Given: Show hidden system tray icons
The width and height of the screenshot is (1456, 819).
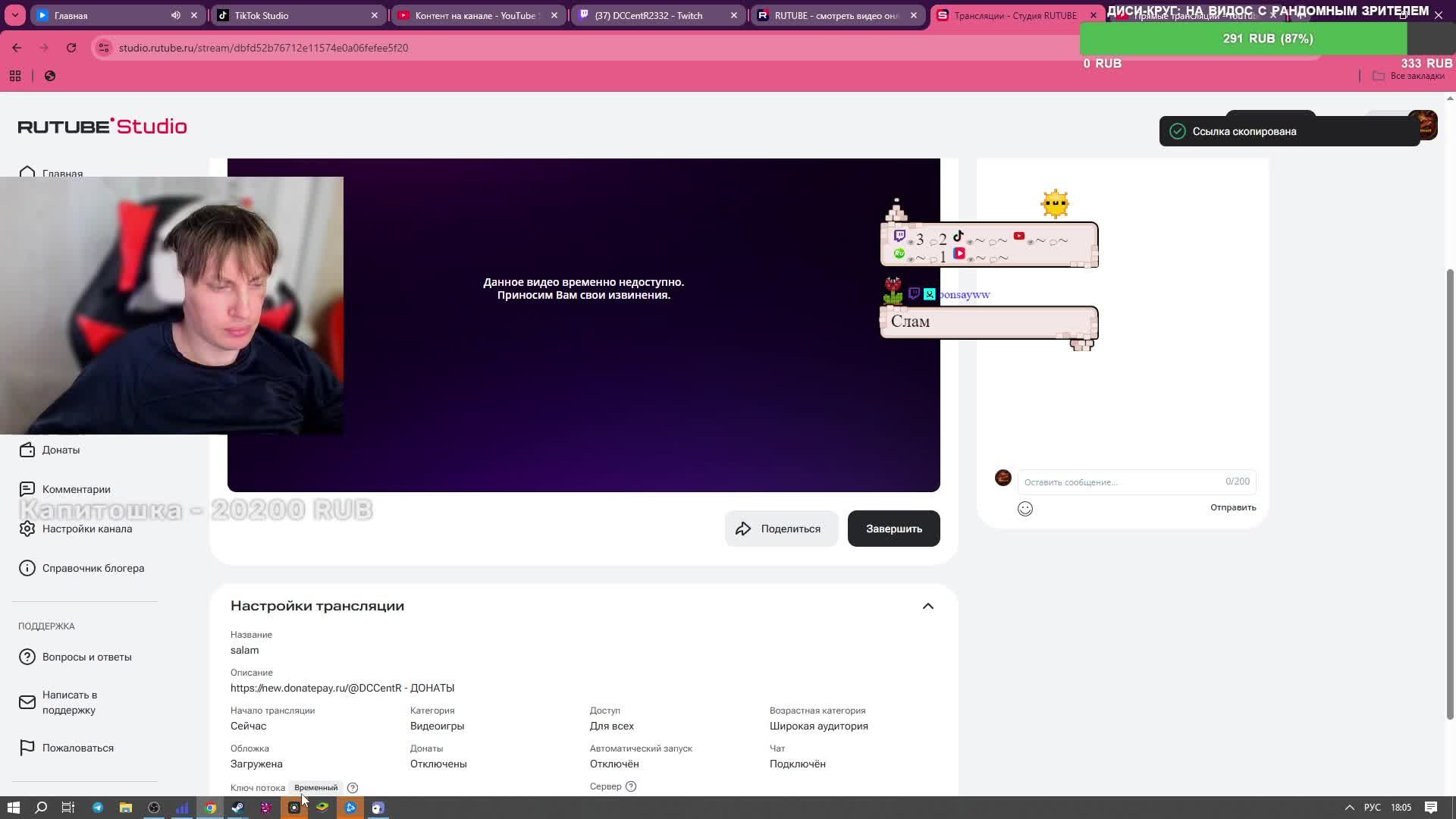Looking at the screenshot, I should [x=1349, y=808].
